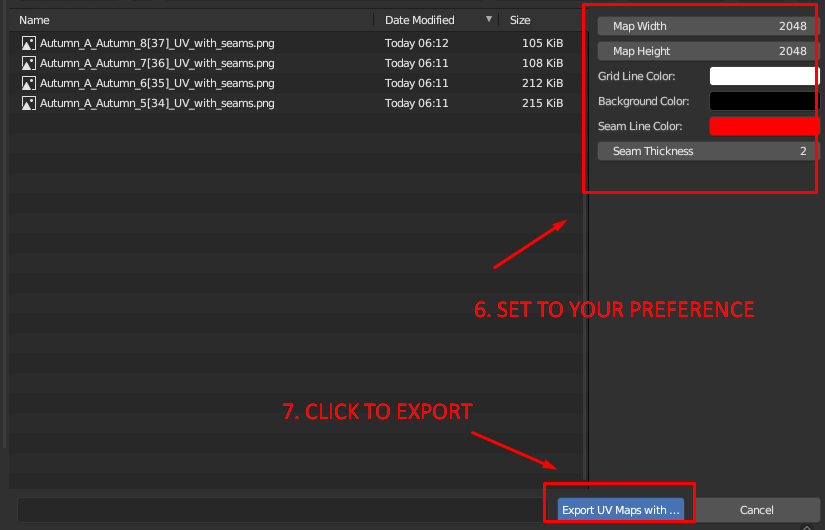Image resolution: width=825 pixels, height=530 pixels.
Task: Click image icon of Autumn_8[37] file
Action: coord(28,43)
